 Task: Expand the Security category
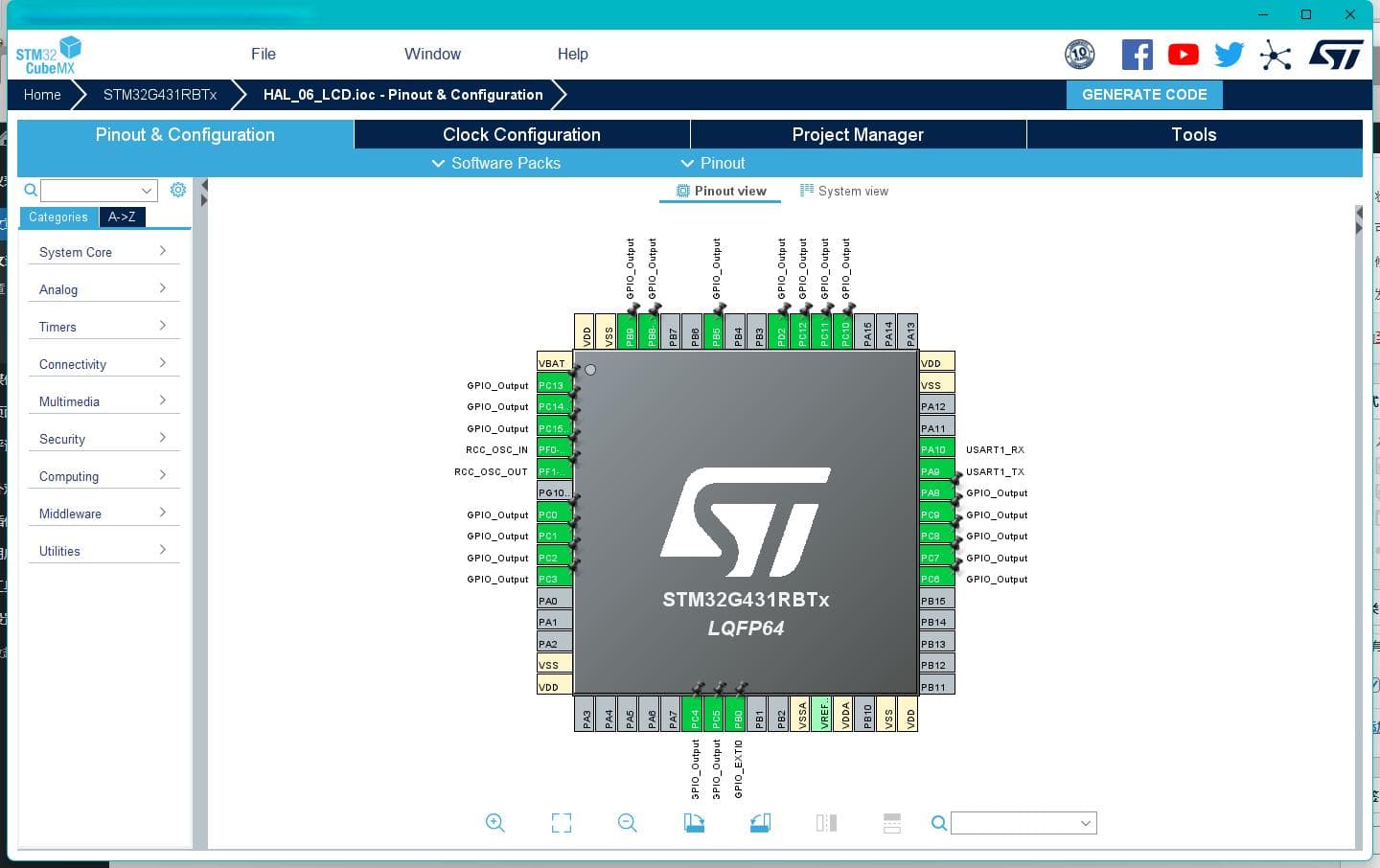[x=103, y=439]
